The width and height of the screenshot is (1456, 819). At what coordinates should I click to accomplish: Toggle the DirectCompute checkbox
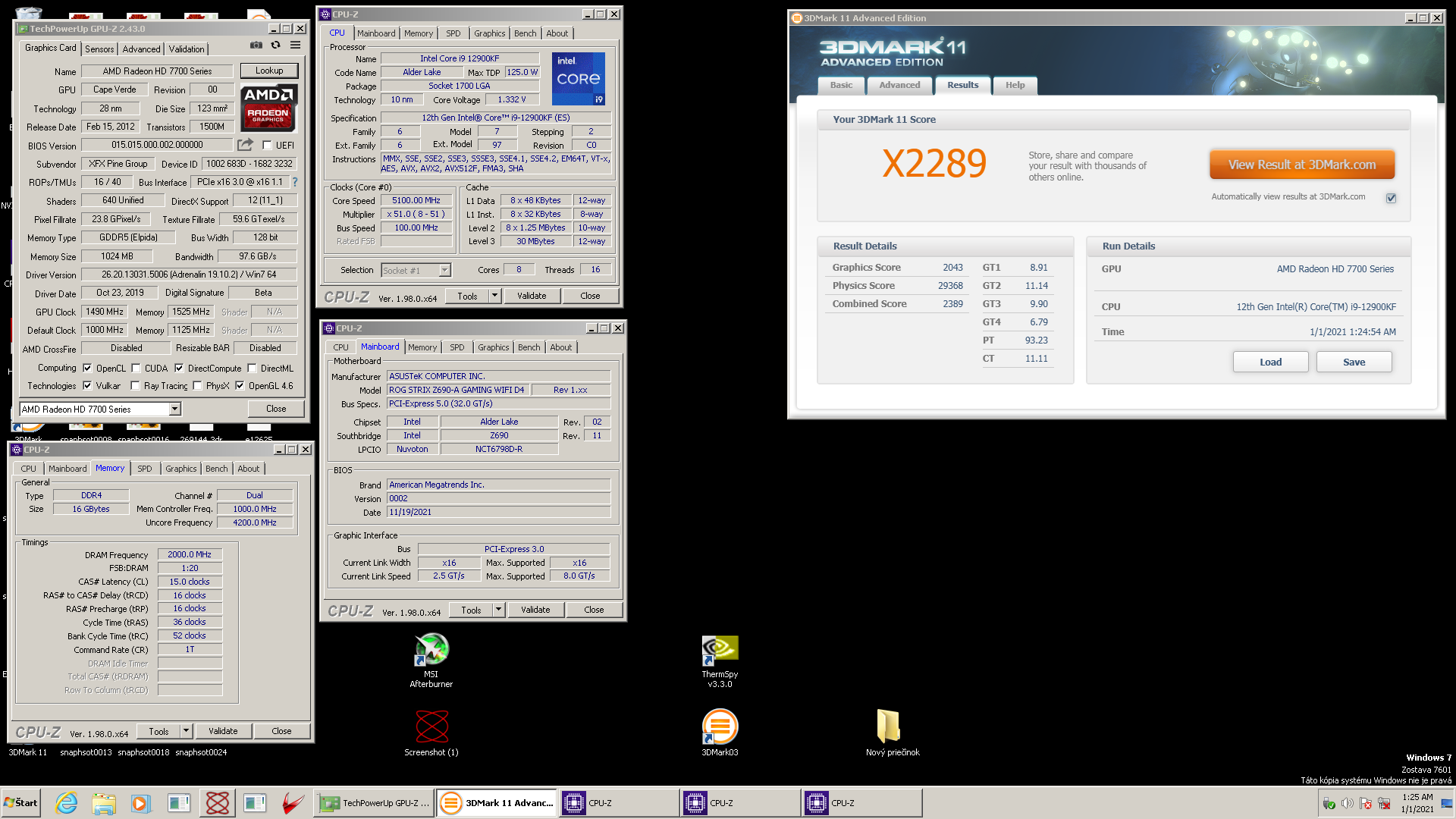click(179, 368)
